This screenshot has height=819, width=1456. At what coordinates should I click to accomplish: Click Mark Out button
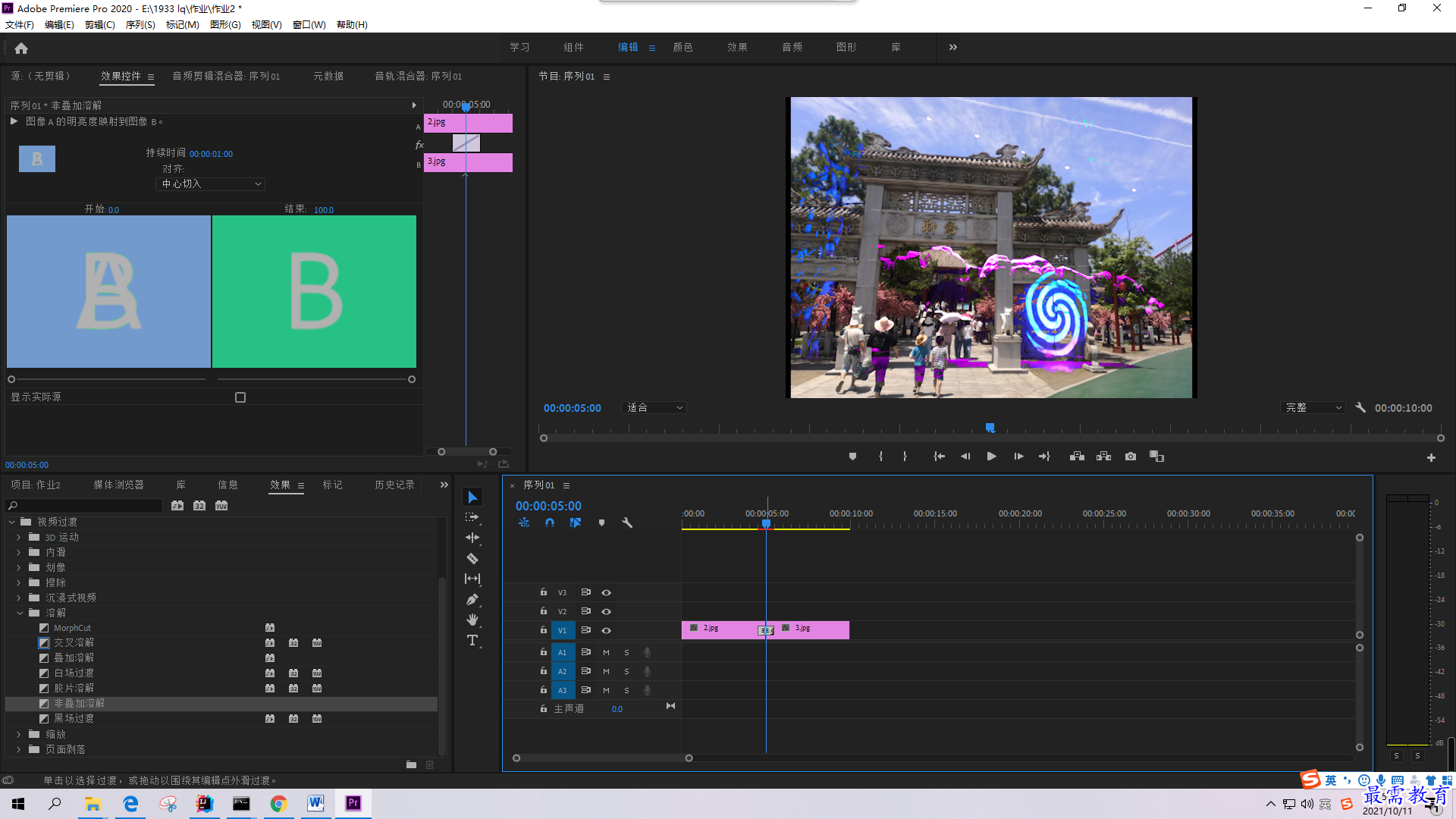pos(905,457)
